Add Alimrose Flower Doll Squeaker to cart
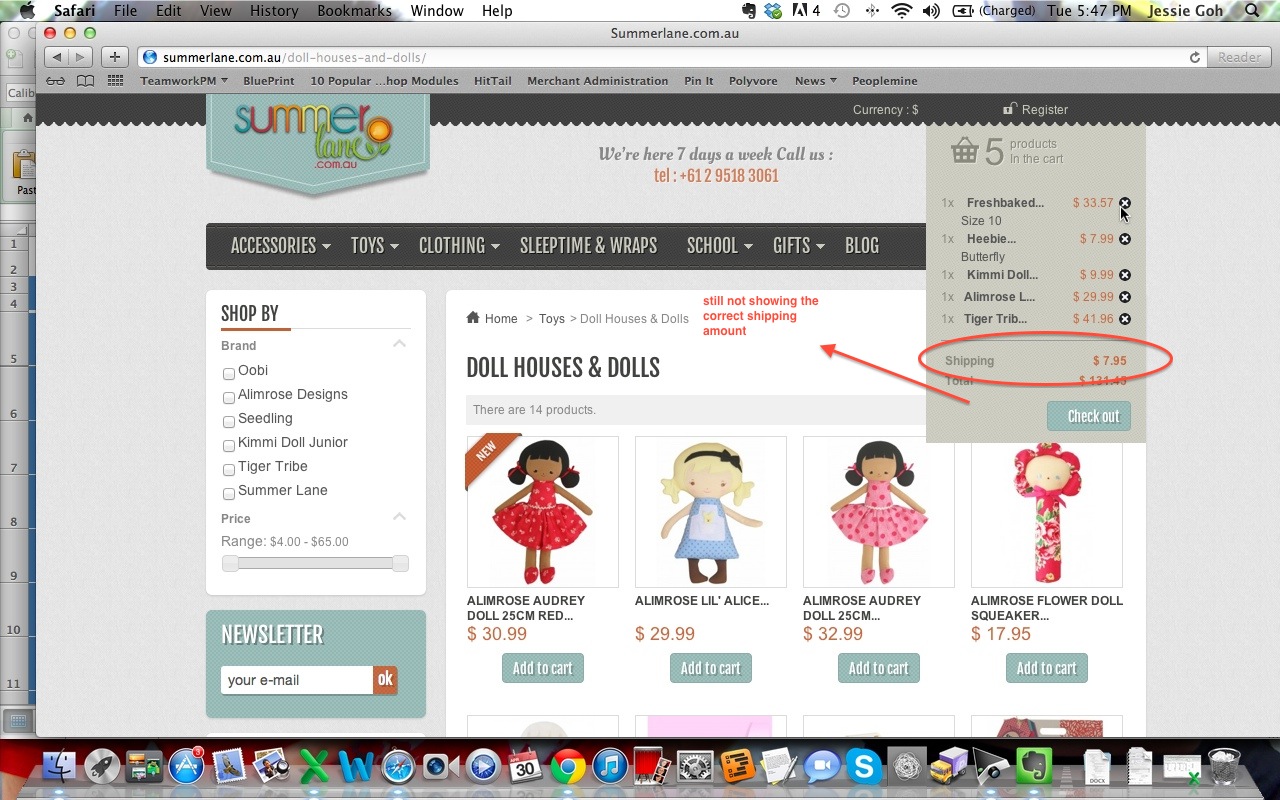This screenshot has width=1280, height=800. (x=1047, y=668)
